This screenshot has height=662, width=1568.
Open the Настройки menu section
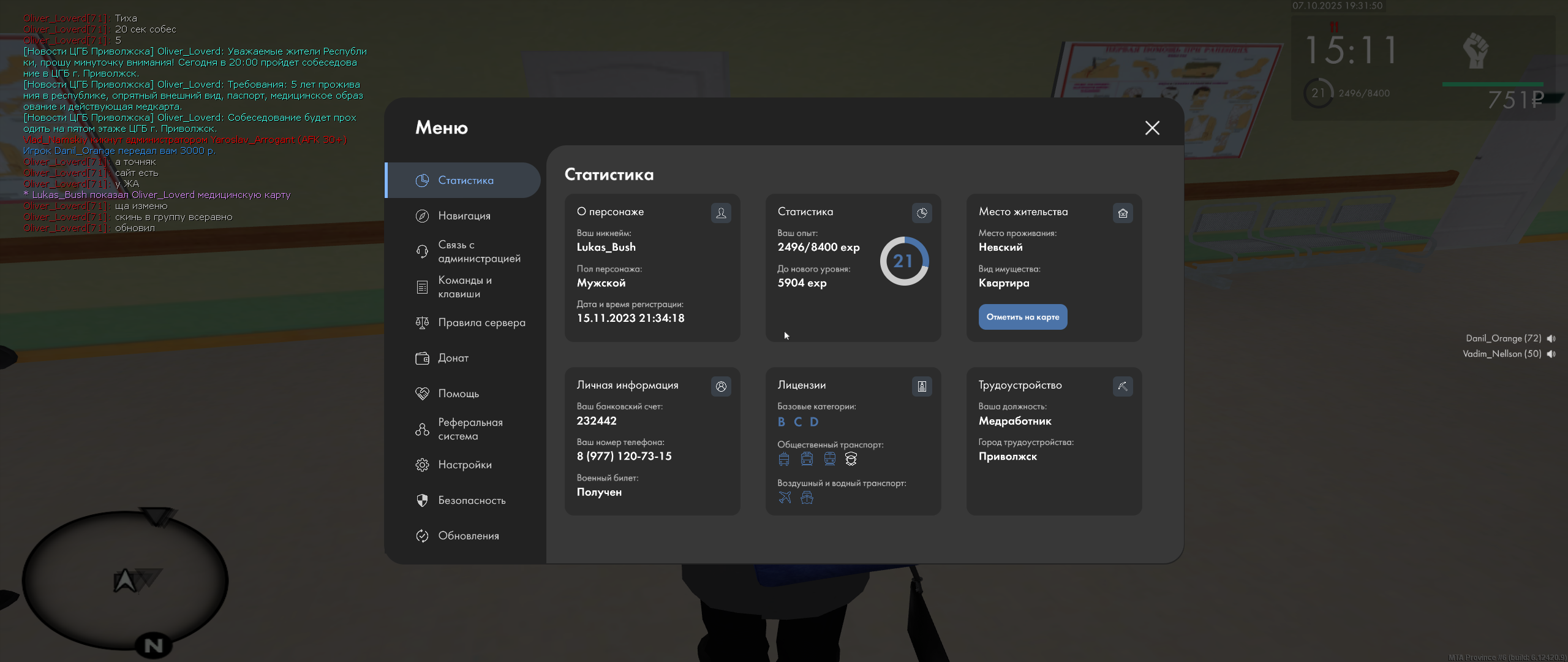(464, 465)
